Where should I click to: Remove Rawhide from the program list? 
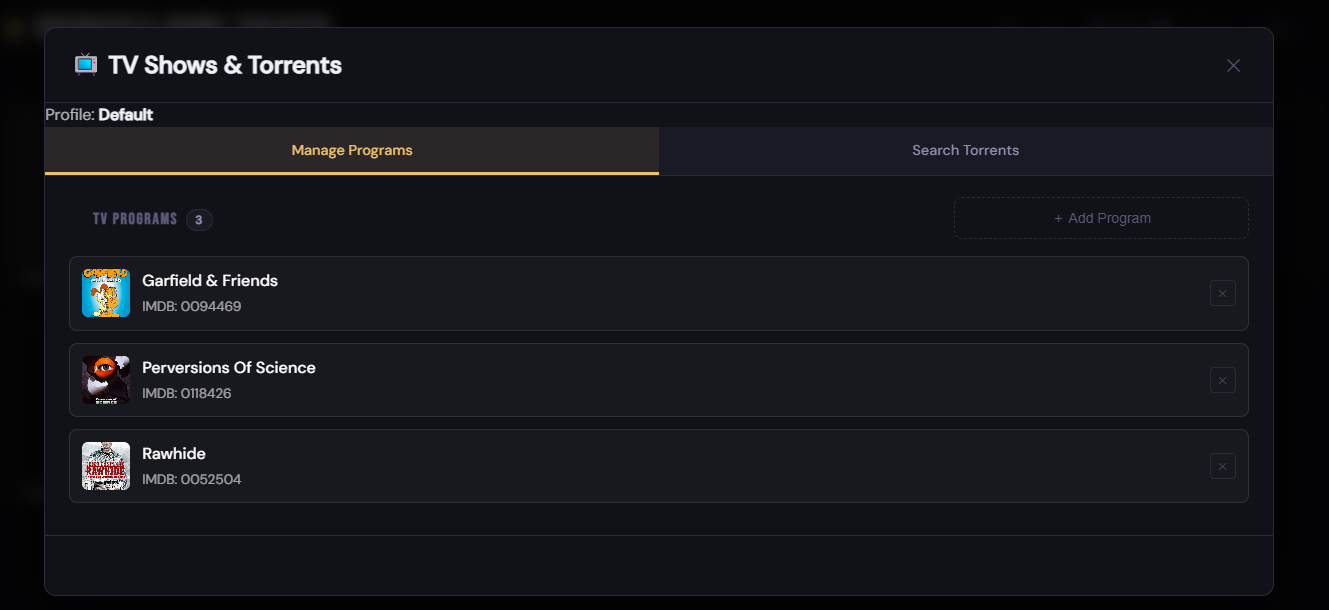point(1222,466)
